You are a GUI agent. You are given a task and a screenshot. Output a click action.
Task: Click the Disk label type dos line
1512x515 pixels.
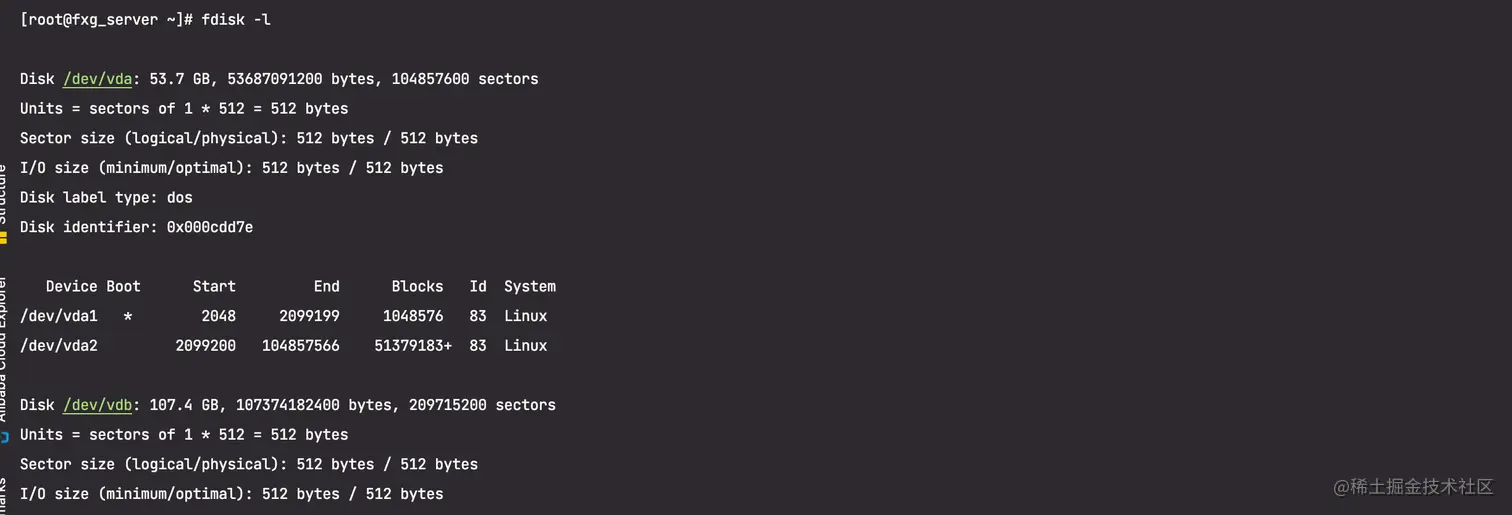[106, 197]
